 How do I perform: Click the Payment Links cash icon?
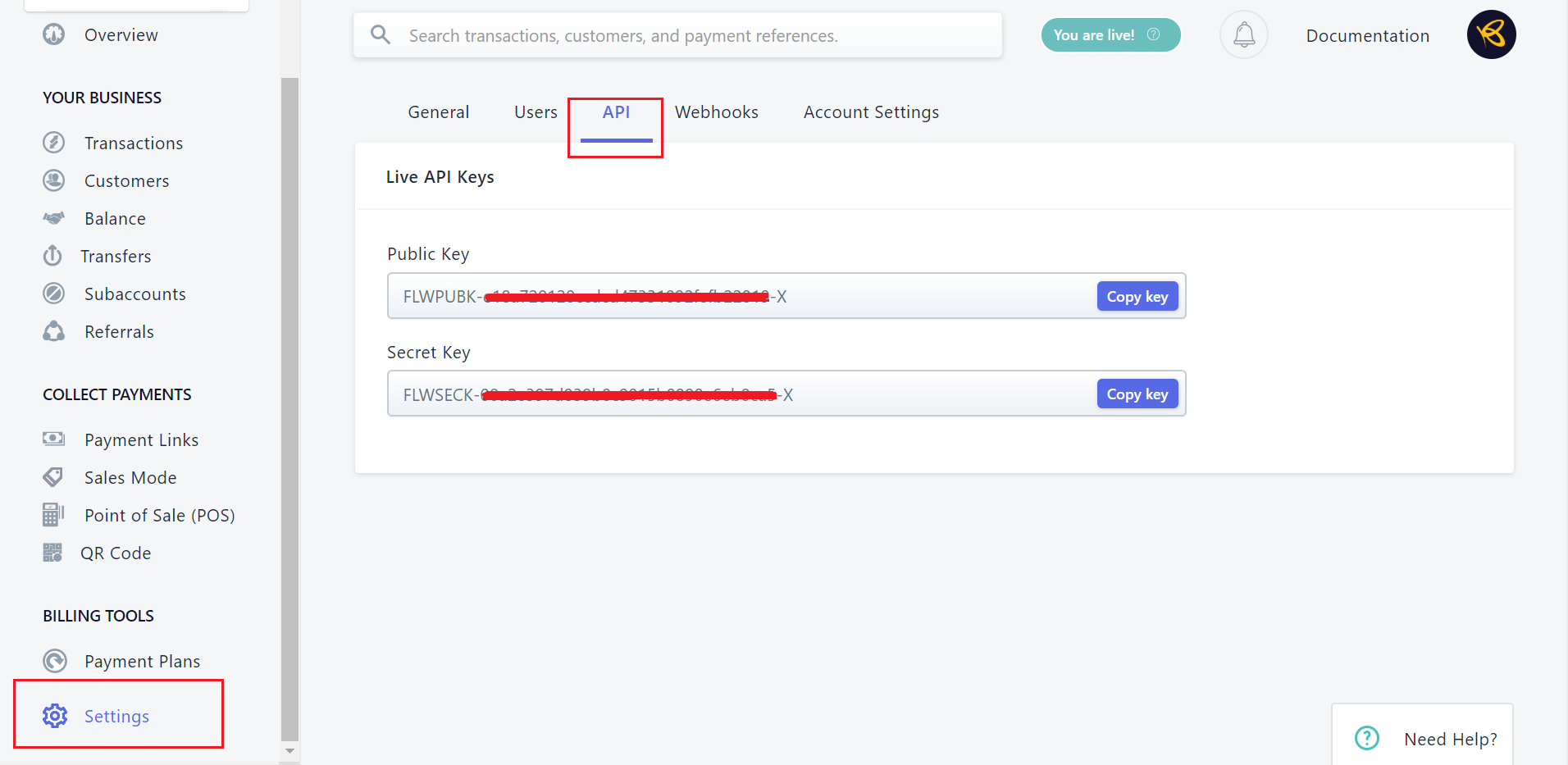pyautogui.click(x=54, y=439)
